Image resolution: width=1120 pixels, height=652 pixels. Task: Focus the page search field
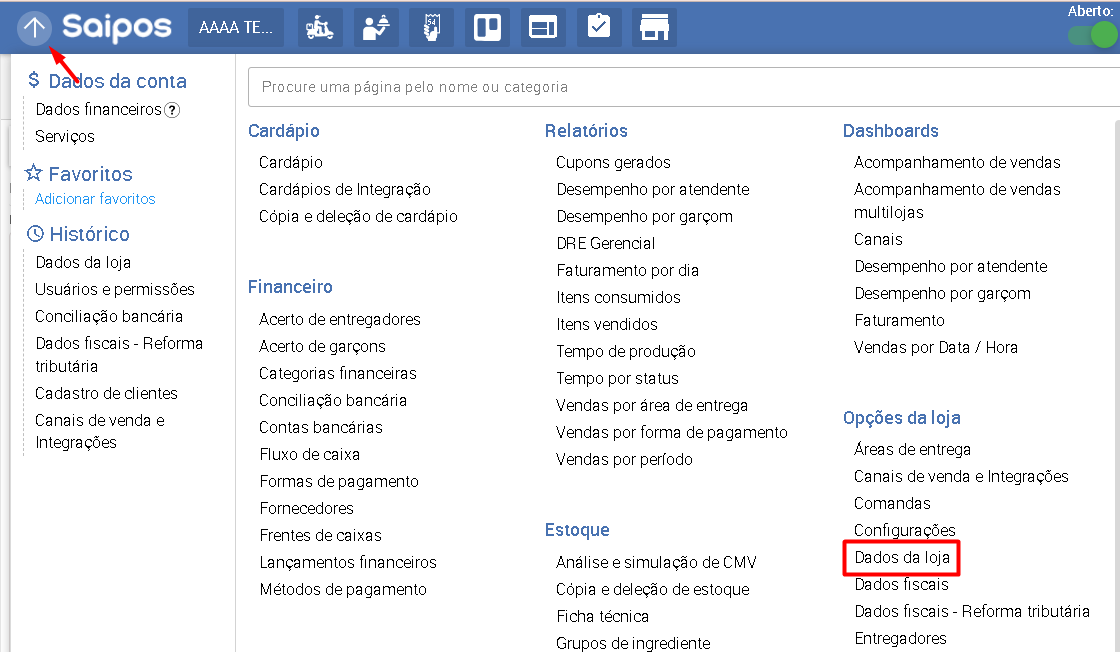tap(684, 87)
